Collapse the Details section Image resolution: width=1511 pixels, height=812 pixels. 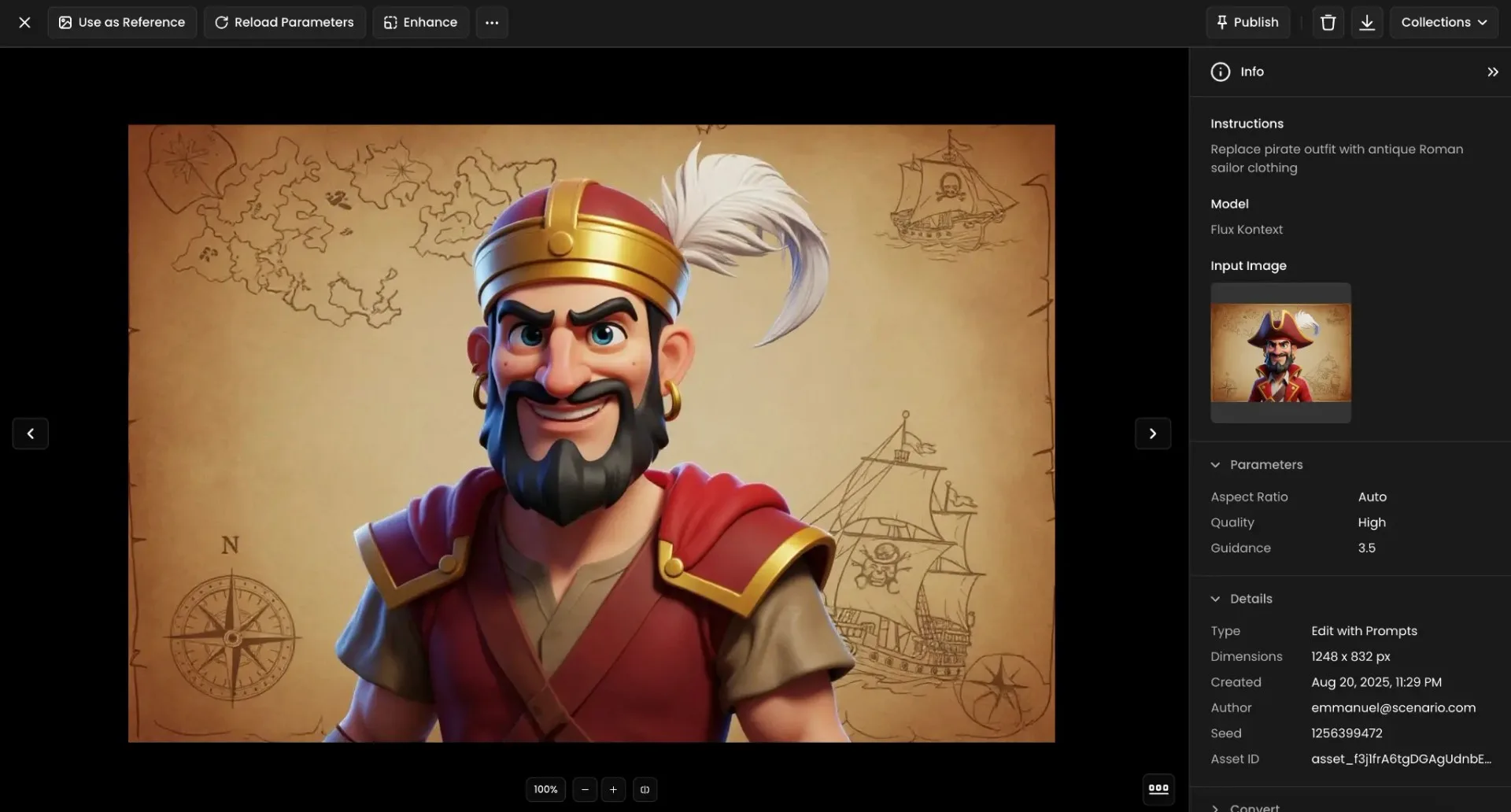pyautogui.click(x=1217, y=598)
